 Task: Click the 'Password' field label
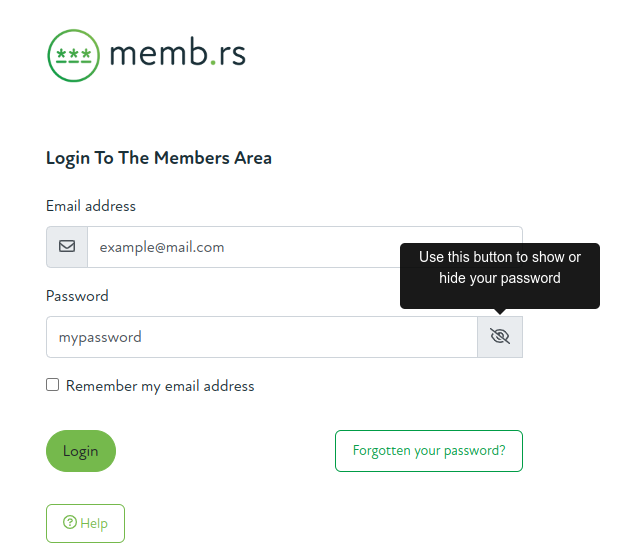77,296
